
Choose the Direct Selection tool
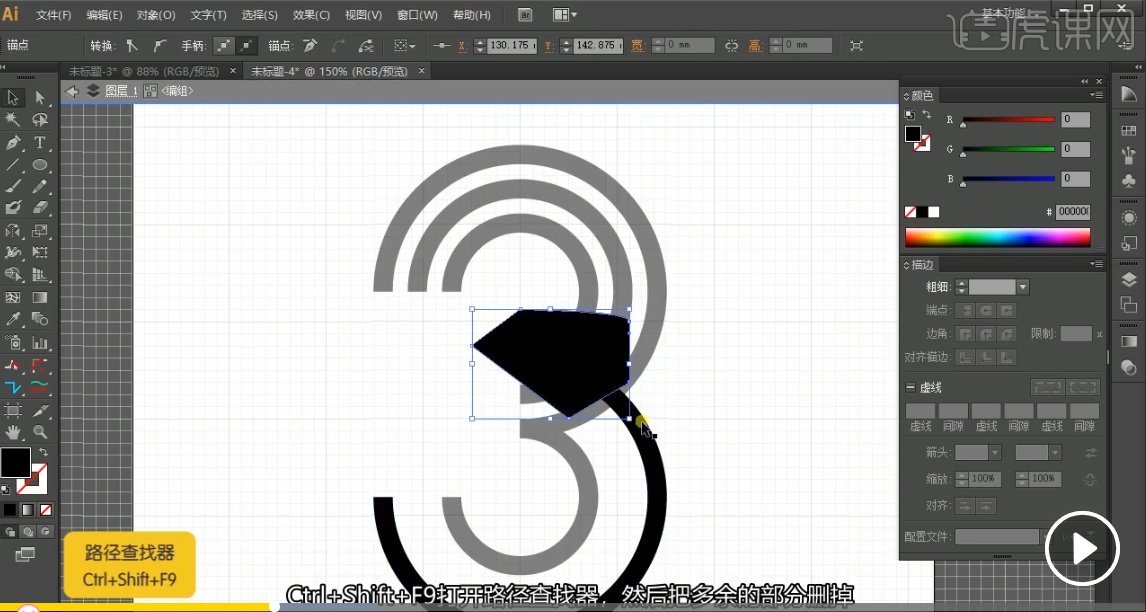click(40, 98)
